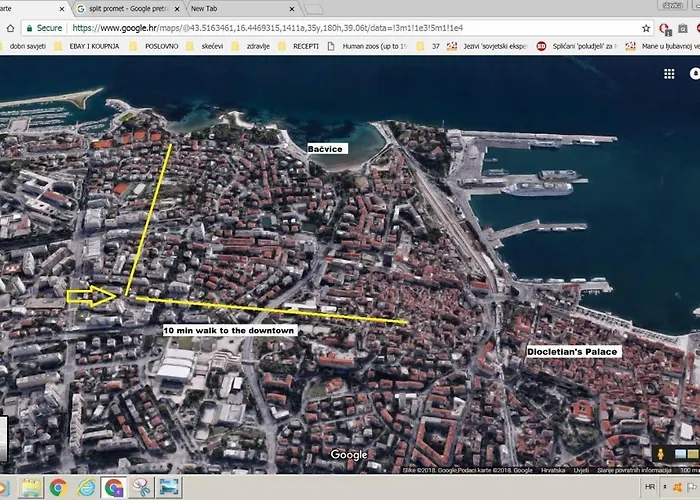Close the 'split promet' tab

click(177, 9)
